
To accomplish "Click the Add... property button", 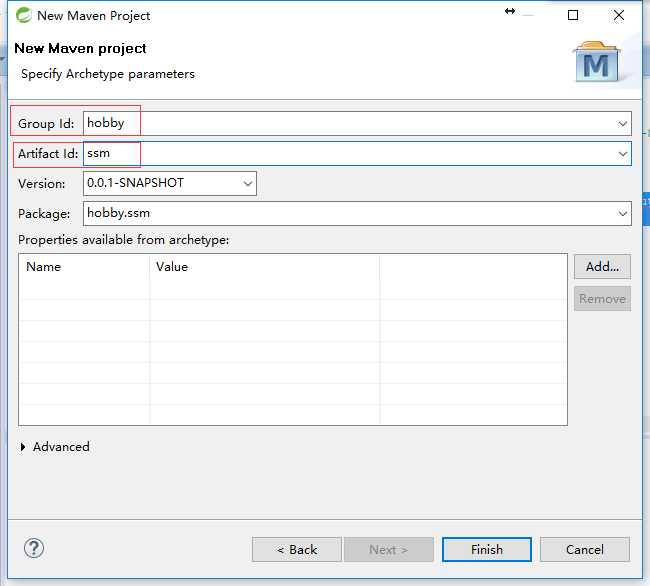I will coord(602,266).
